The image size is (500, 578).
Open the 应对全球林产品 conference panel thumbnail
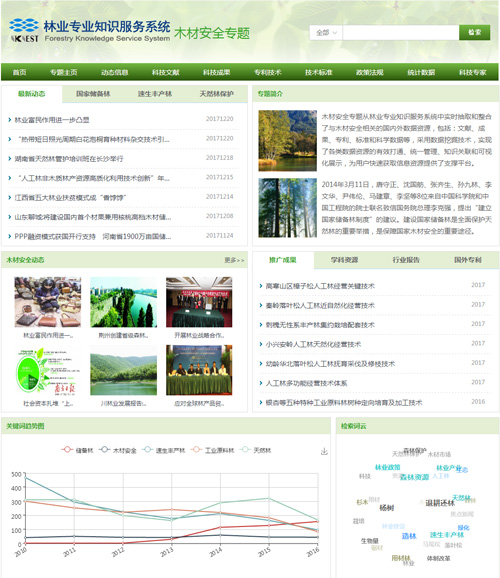[199, 370]
